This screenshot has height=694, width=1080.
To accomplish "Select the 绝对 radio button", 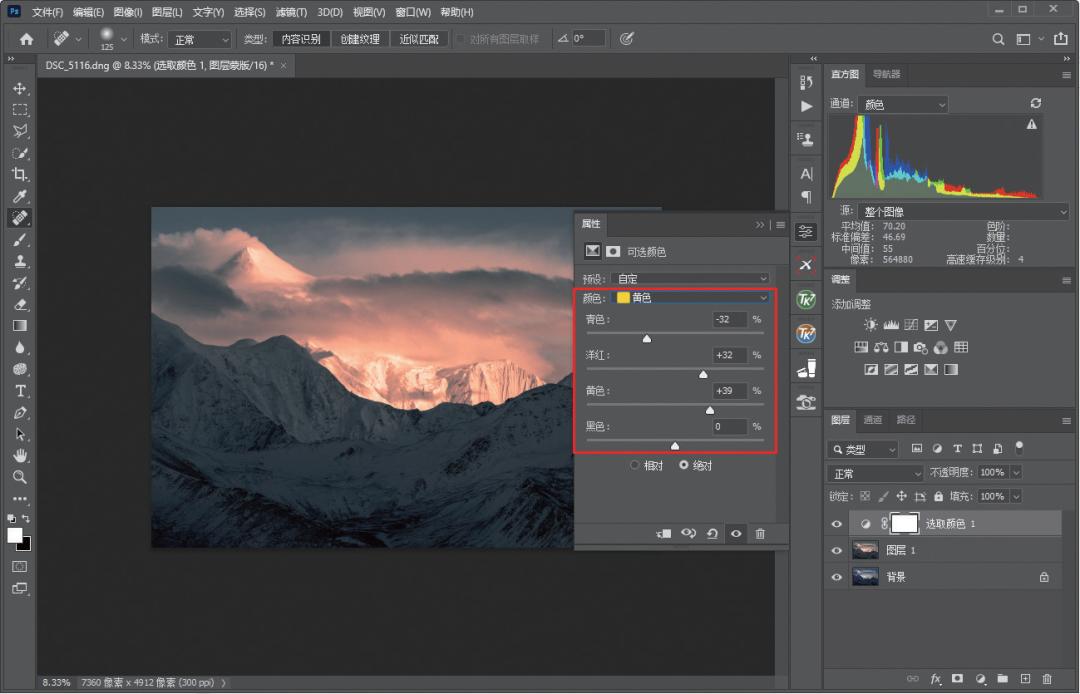I will click(684, 465).
